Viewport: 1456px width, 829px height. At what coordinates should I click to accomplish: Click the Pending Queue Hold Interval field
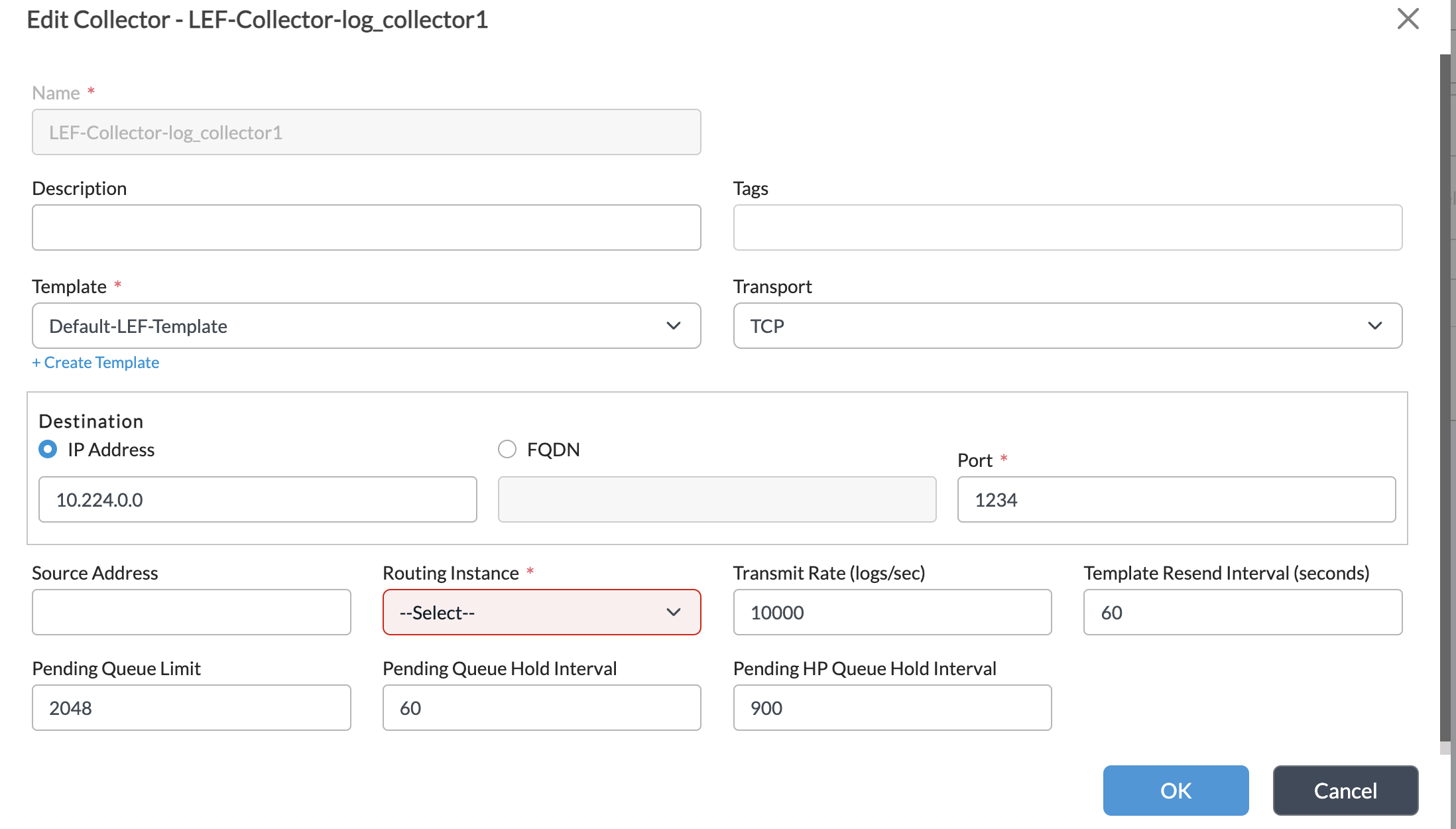tap(541, 708)
